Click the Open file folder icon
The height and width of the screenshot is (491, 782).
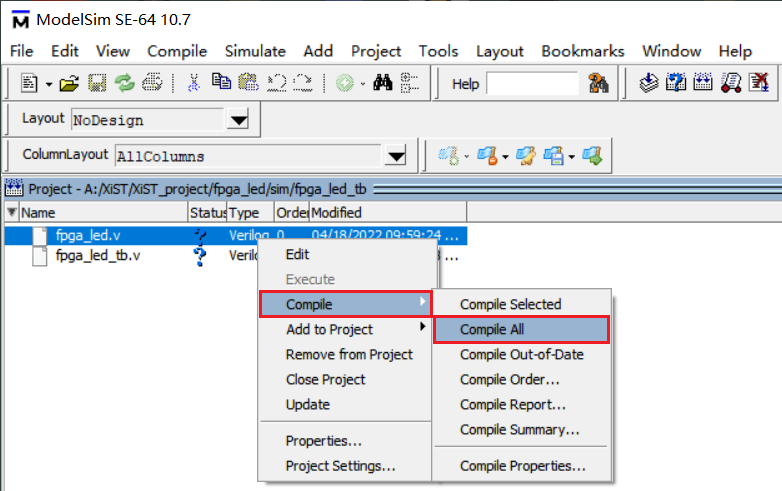pyautogui.click(x=69, y=84)
